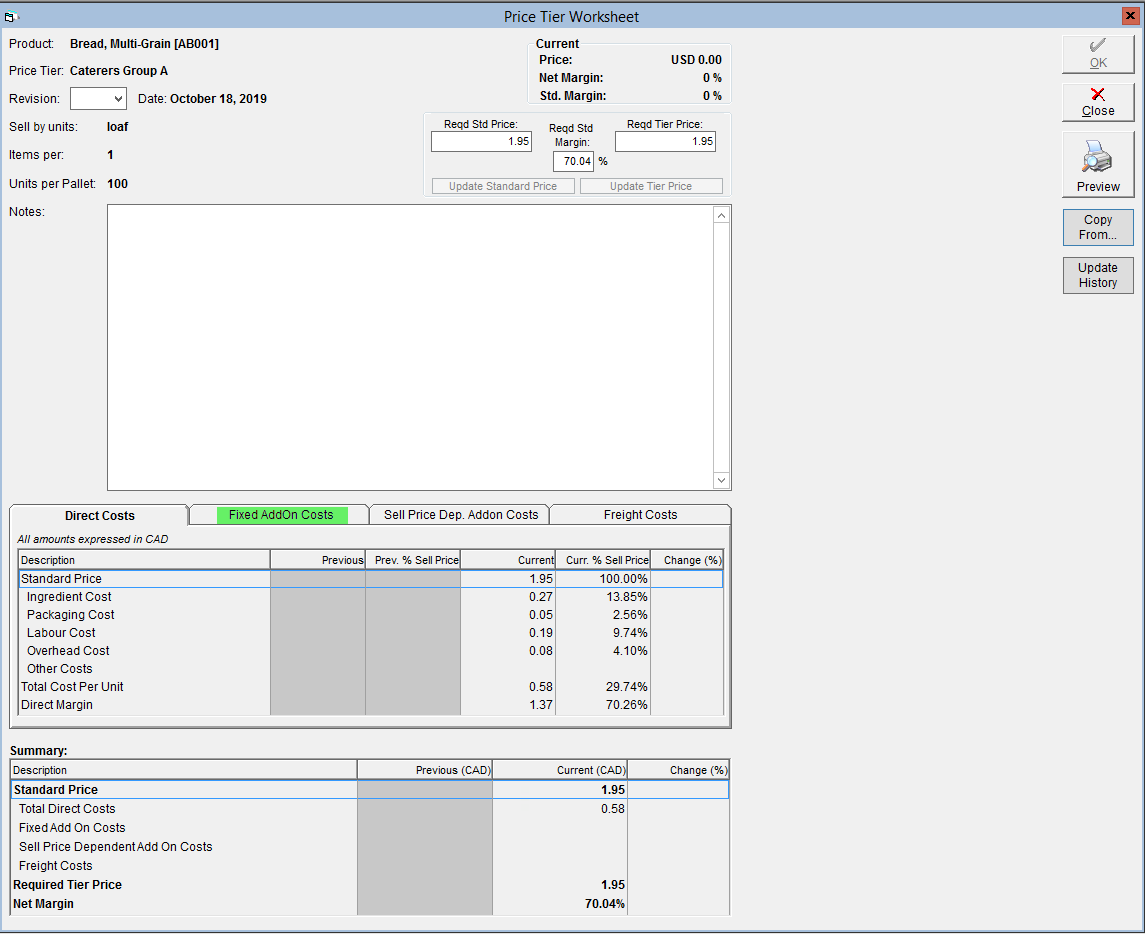Viewport: 1145px width, 934px height.
Task: Click the Update Tier Price button
Action: pyautogui.click(x=651, y=186)
